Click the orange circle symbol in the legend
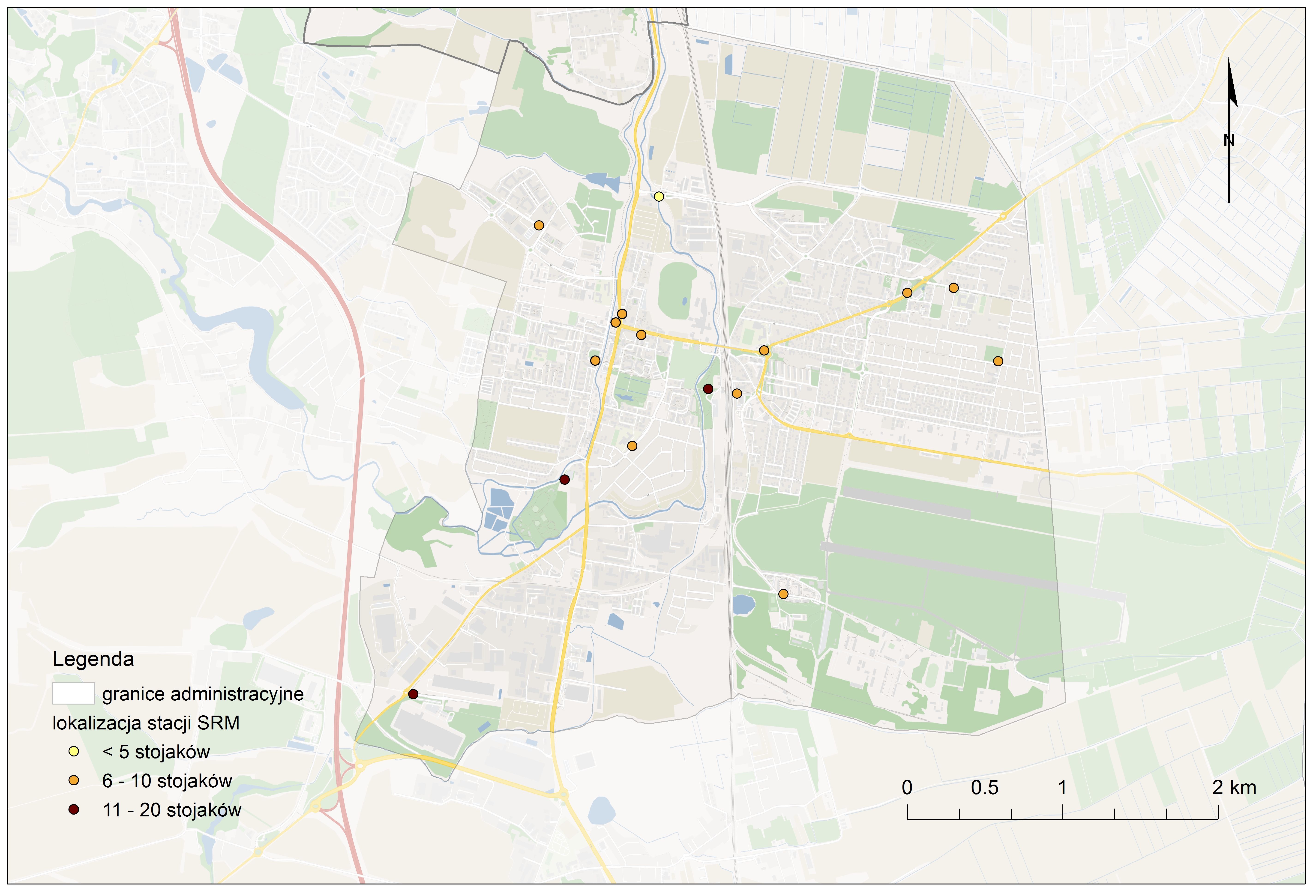The width and height of the screenshot is (1316, 896). click(74, 780)
